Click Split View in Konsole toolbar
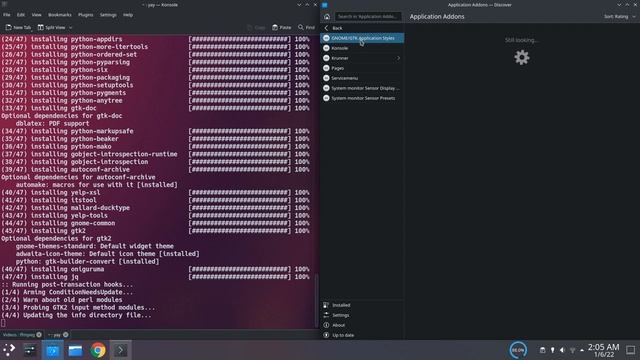Image resolution: width=640 pixels, height=360 pixels. (x=52, y=27)
